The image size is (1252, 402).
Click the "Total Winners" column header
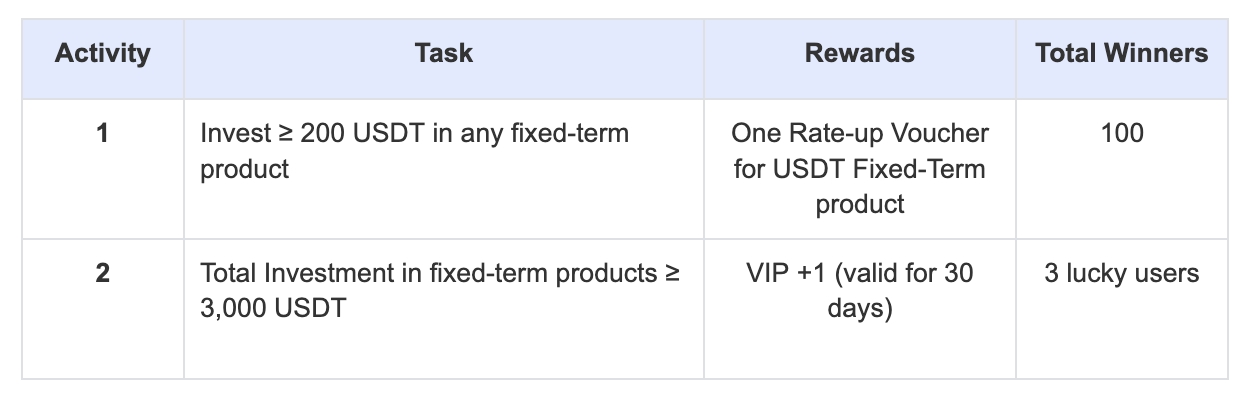1121,53
